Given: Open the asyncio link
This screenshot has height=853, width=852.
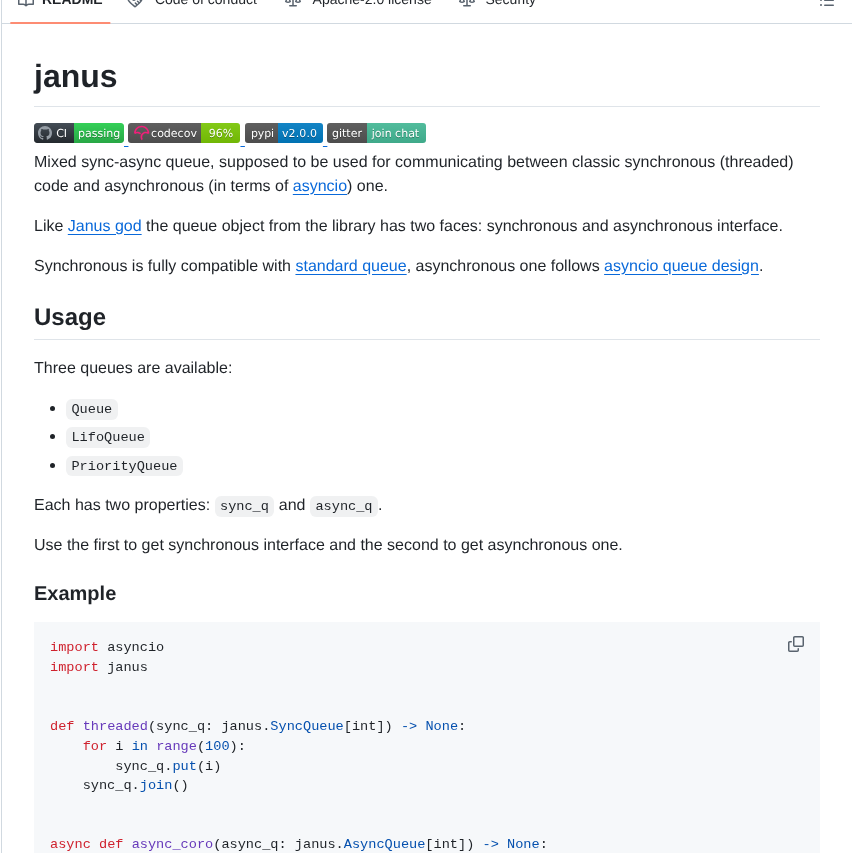Looking at the screenshot, I should pyautogui.click(x=319, y=185).
